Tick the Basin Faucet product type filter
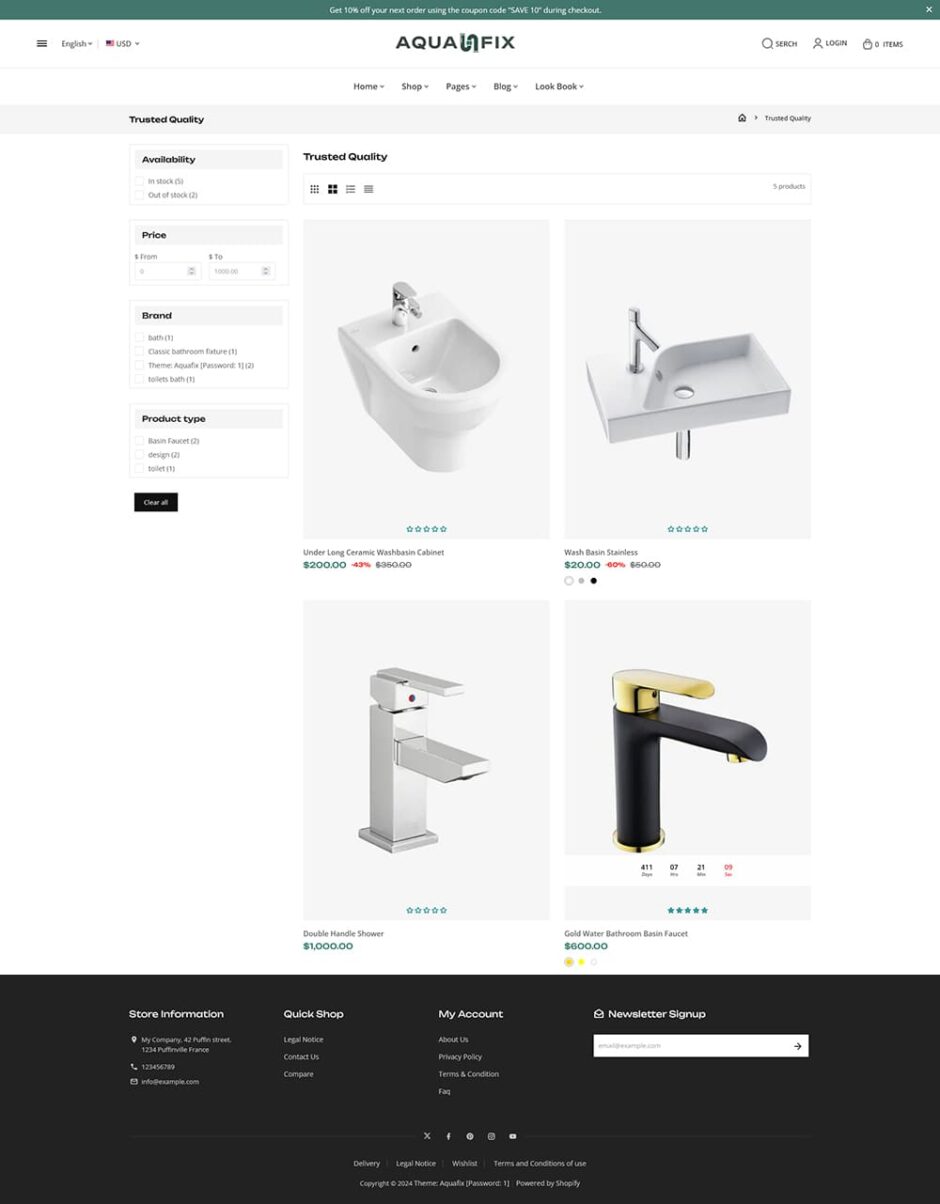940x1204 pixels. [x=139, y=440]
